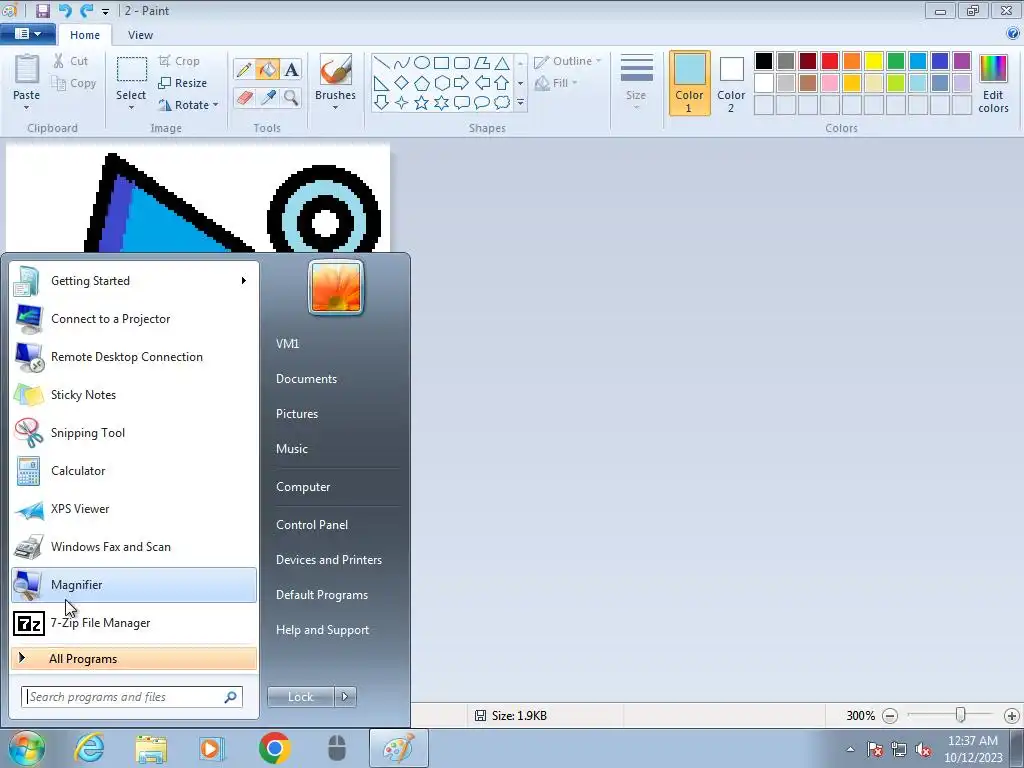This screenshot has height=768, width=1024.
Task: Expand the Paste dropdown arrow
Action: [26, 108]
